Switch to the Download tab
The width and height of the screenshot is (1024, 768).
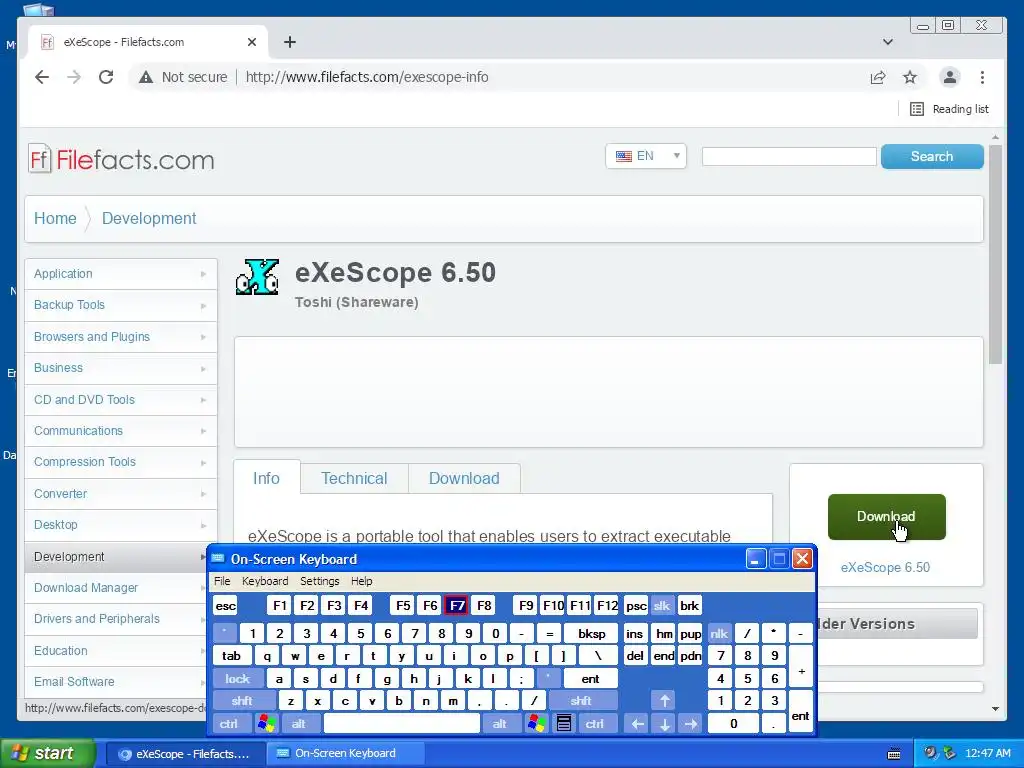(x=464, y=478)
